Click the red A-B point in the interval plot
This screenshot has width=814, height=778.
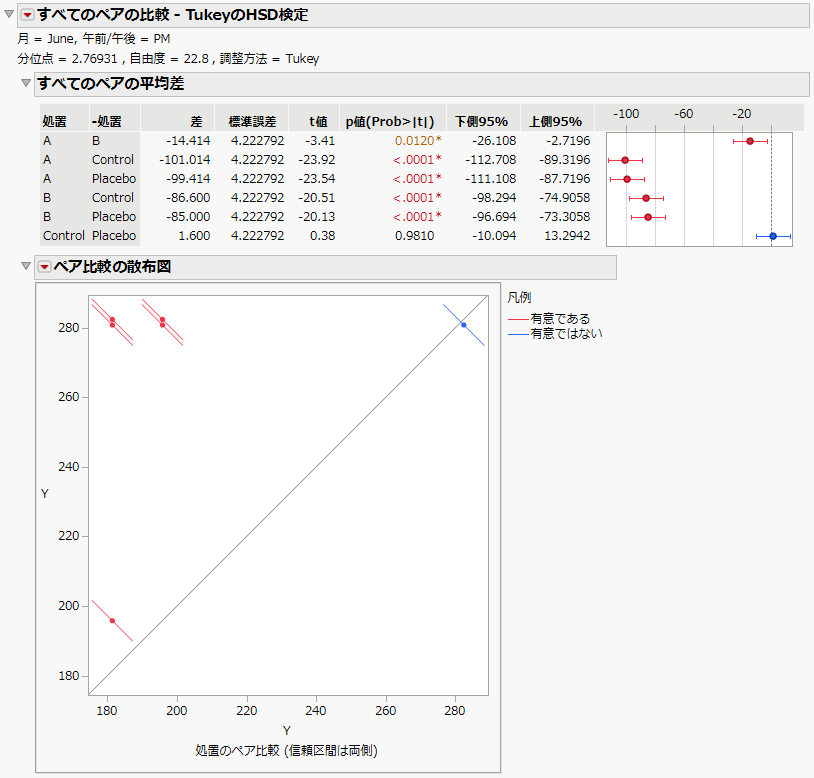pos(750,141)
